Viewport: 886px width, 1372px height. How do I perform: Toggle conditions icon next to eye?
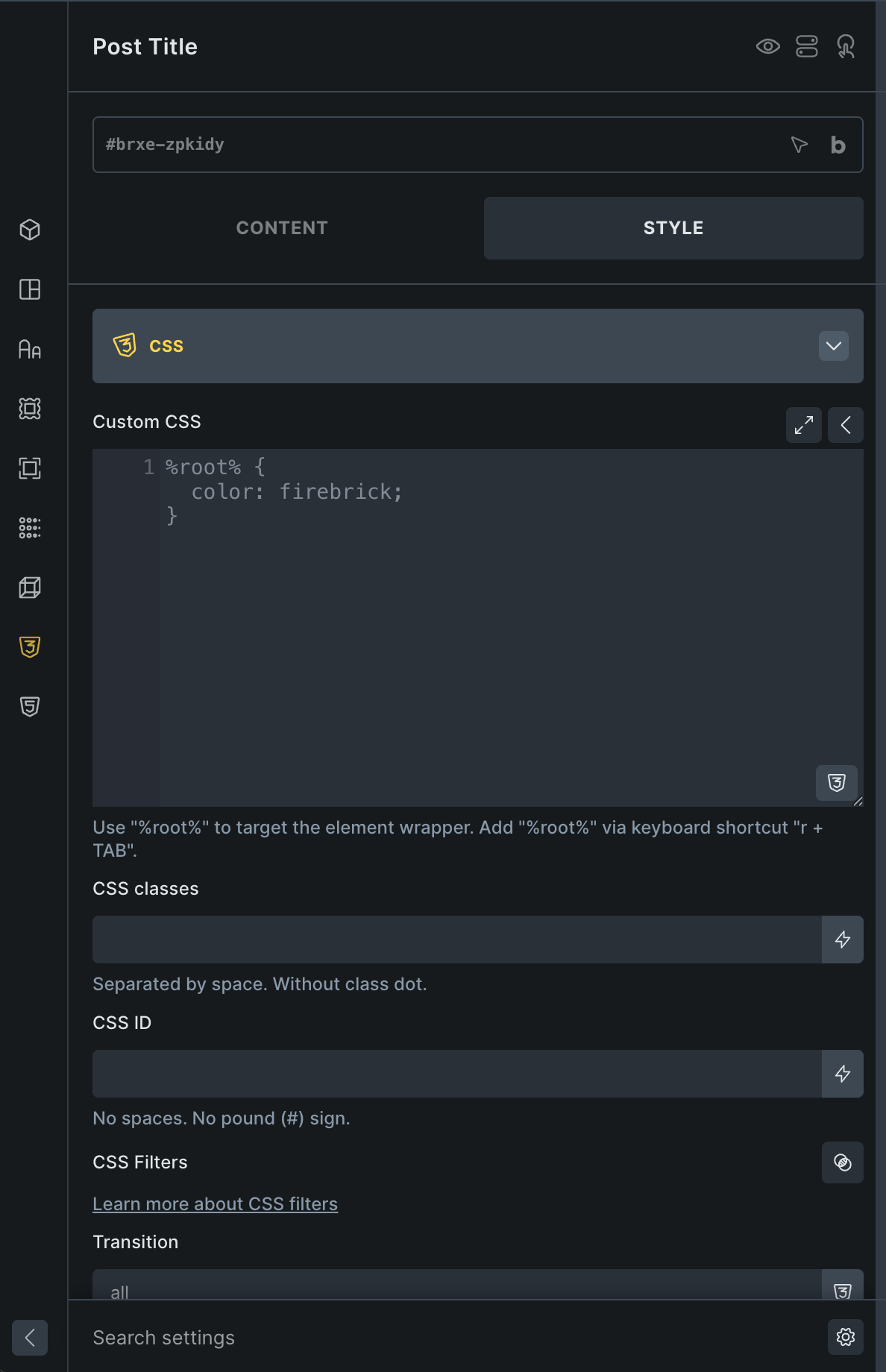pyautogui.click(x=807, y=46)
